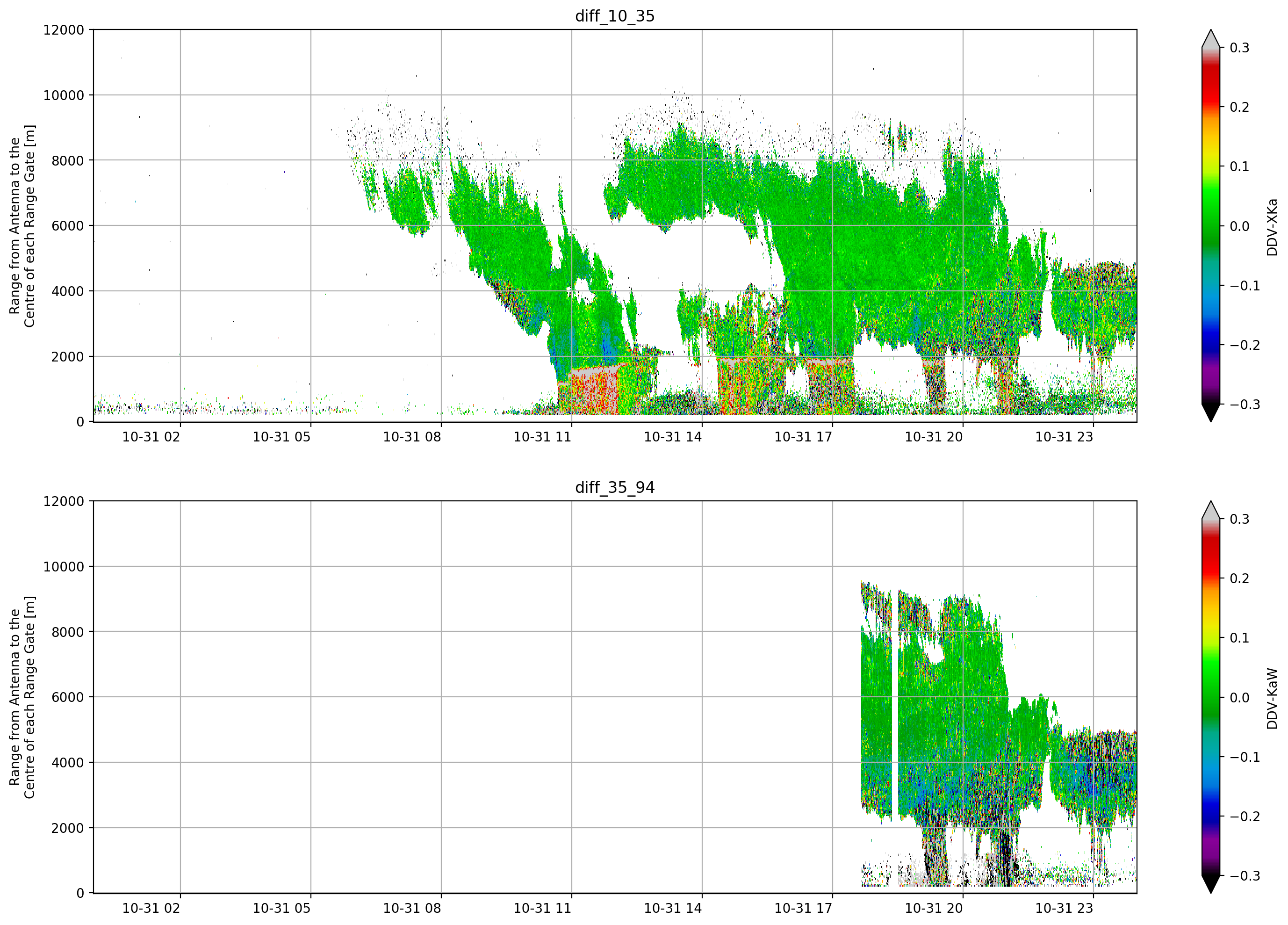Click the diff_35_94 radar data plot area
Screen dimensions: 1288x925
pyautogui.click(x=615, y=697)
